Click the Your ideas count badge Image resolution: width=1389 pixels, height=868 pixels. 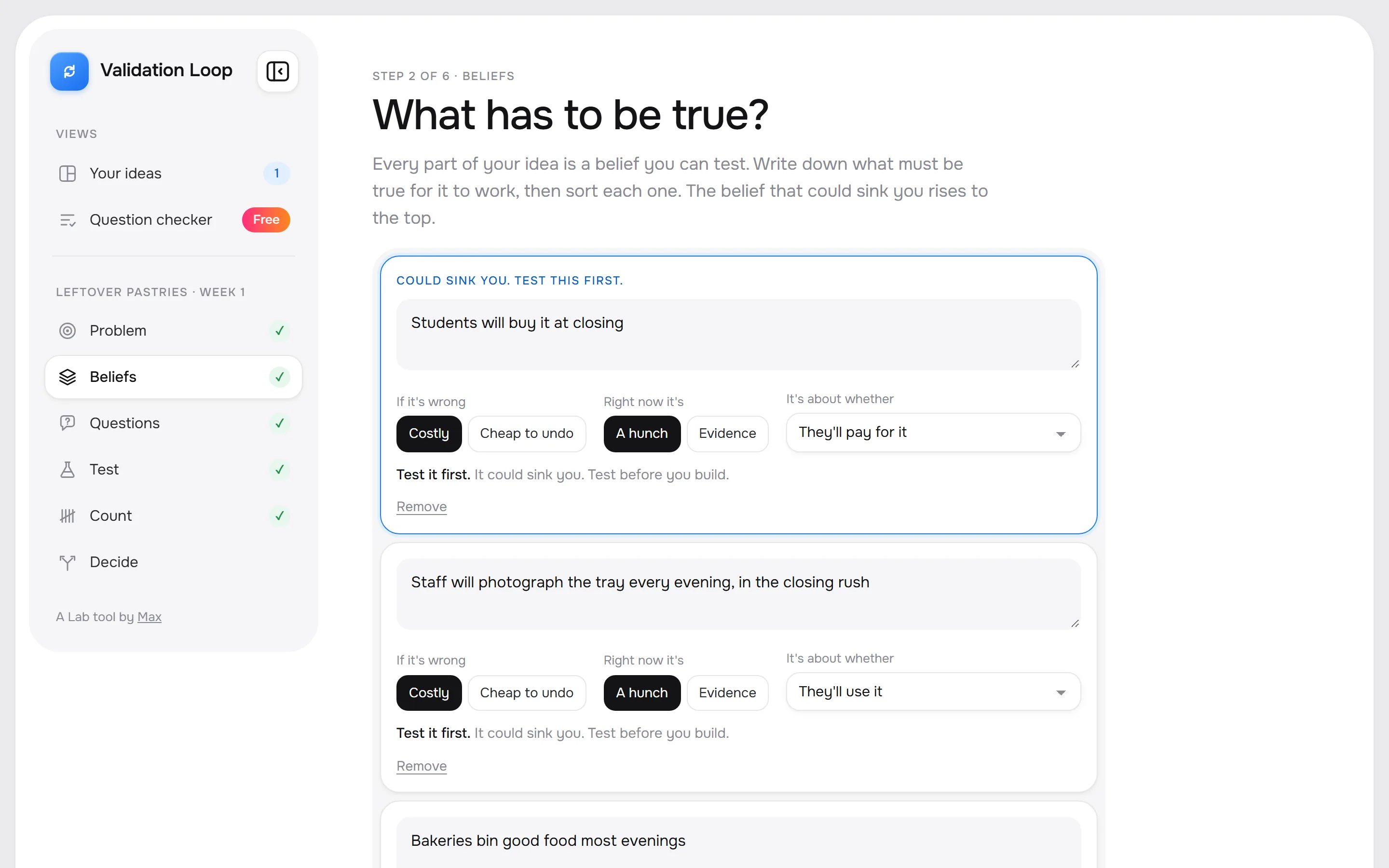click(277, 174)
